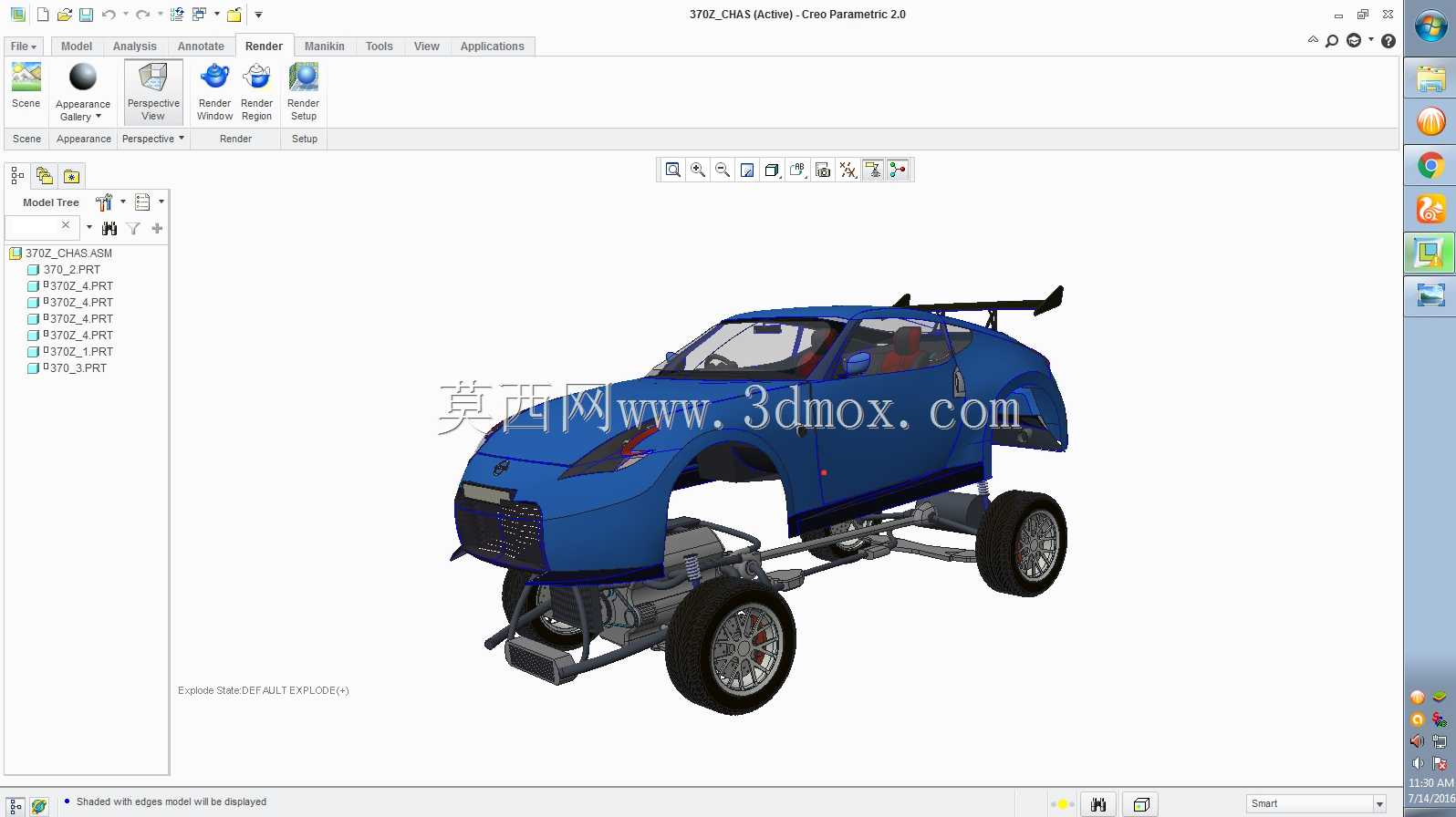Open the windows switcher icon

pos(199,15)
